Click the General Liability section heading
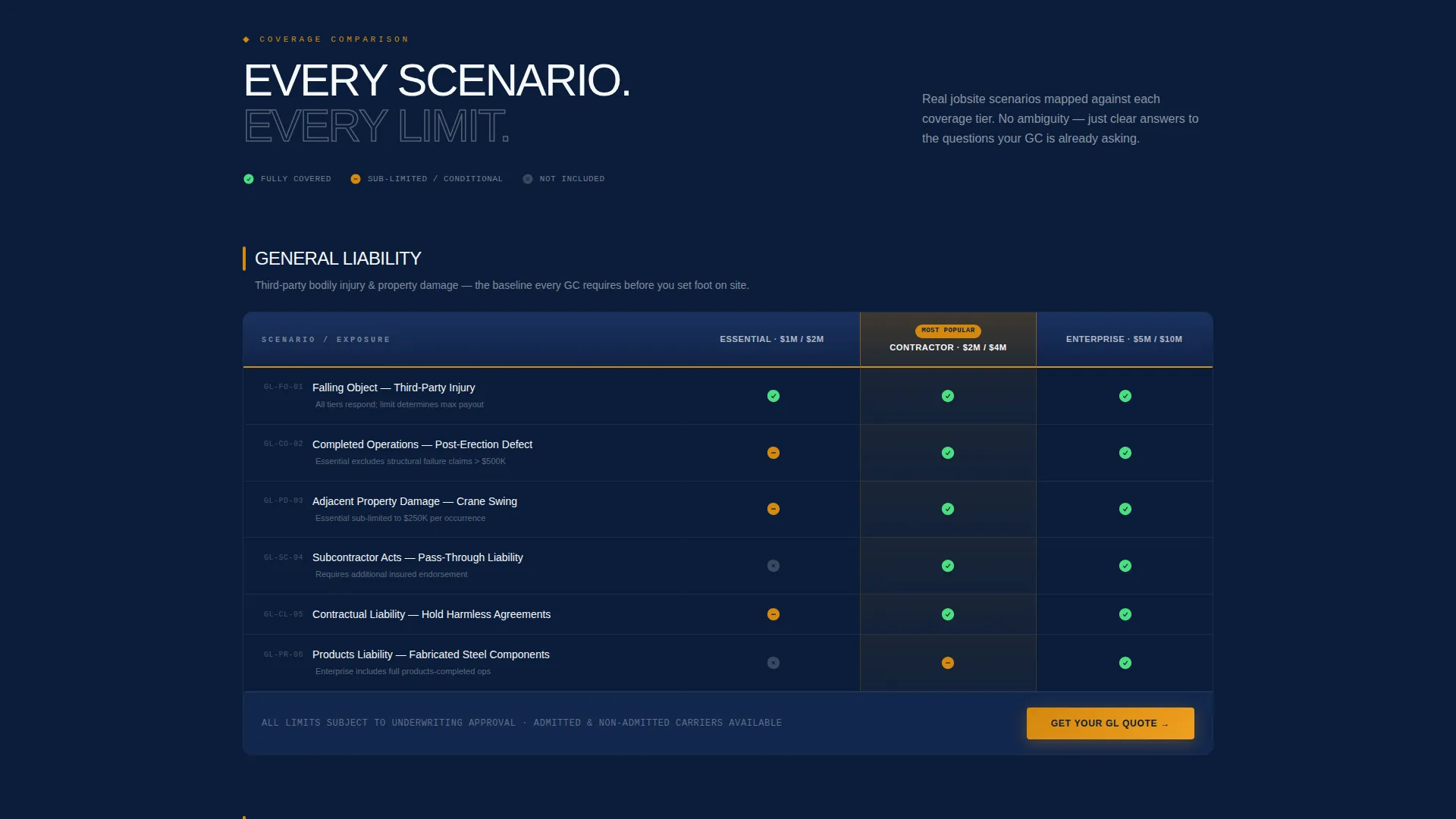The image size is (1456, 819). coord(337,259)
